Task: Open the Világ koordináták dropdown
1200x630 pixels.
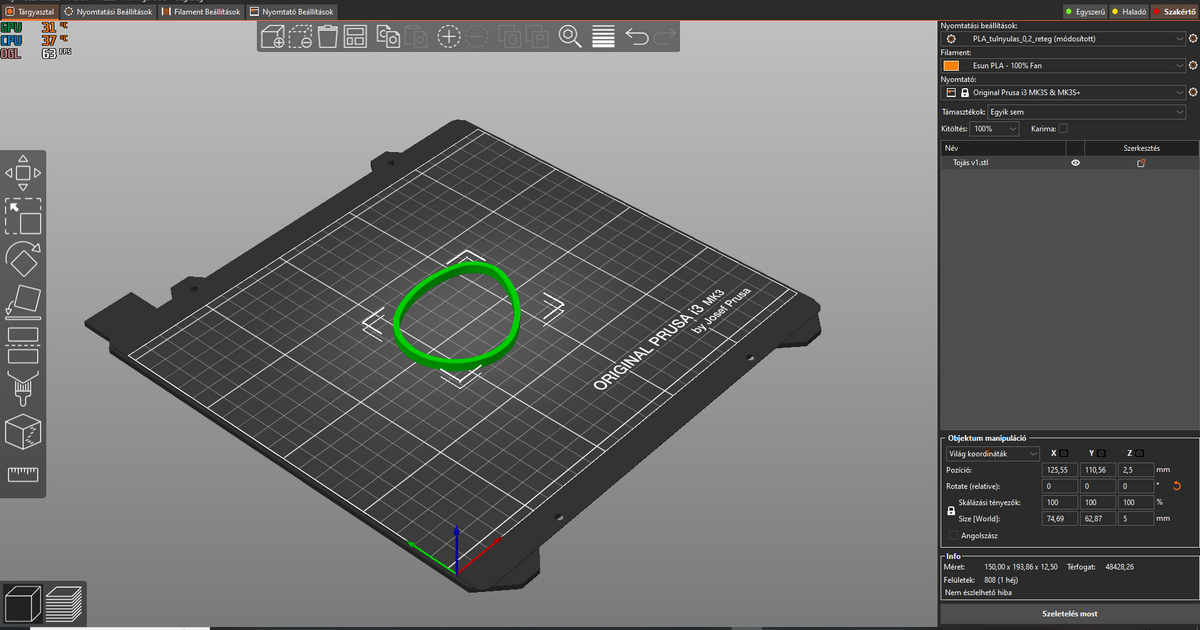Action: (991, 453)
